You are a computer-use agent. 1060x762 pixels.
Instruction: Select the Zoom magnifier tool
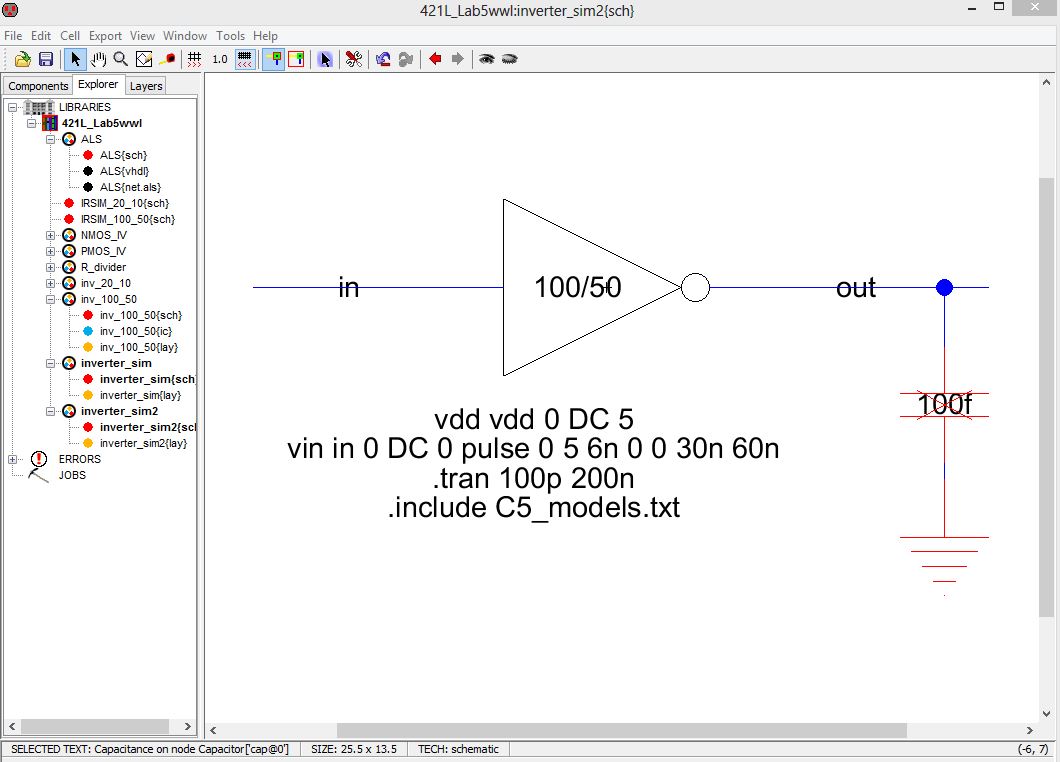(x=121, y=59)
